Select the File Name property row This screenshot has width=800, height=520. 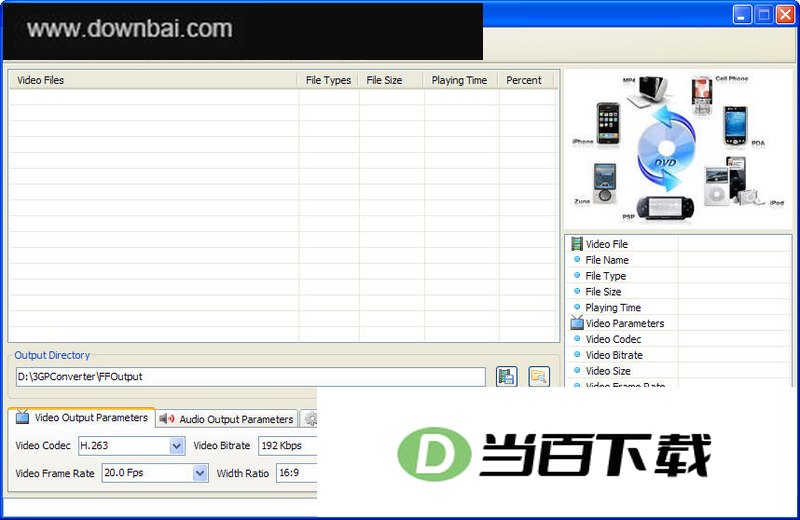tap(679, 260)
